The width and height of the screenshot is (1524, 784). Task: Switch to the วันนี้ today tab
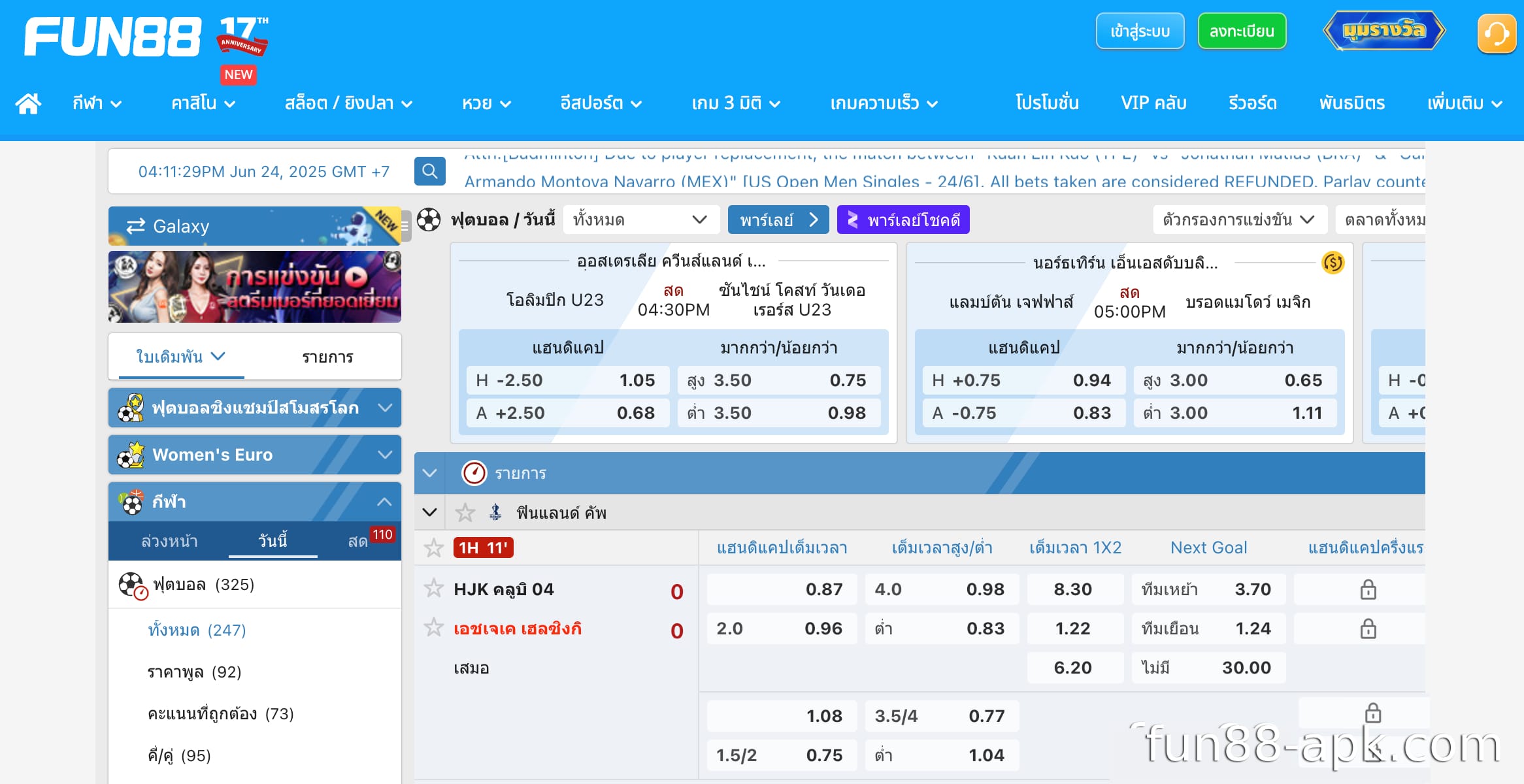(x=273, y=541)
